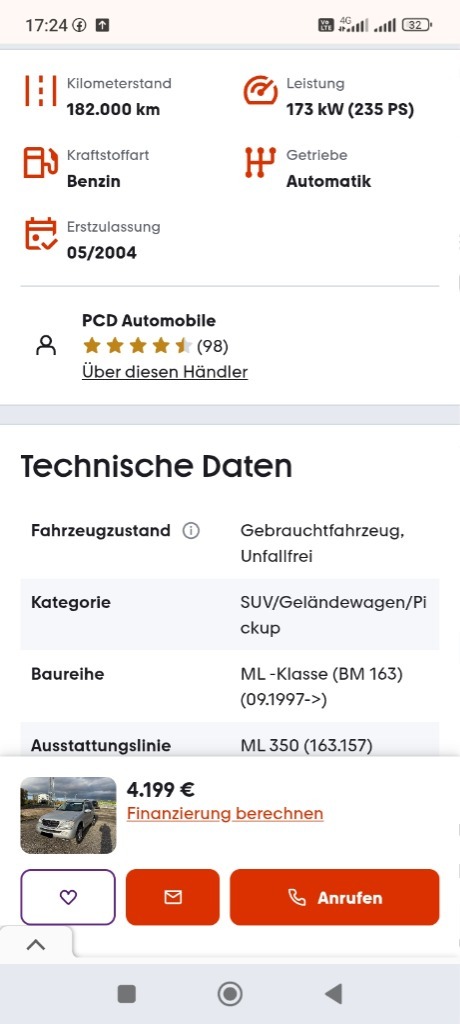The width and height of the screenshot is (460, 1024).
Task: Tap the Leistung speedometer icon
Action: (261, 91)
